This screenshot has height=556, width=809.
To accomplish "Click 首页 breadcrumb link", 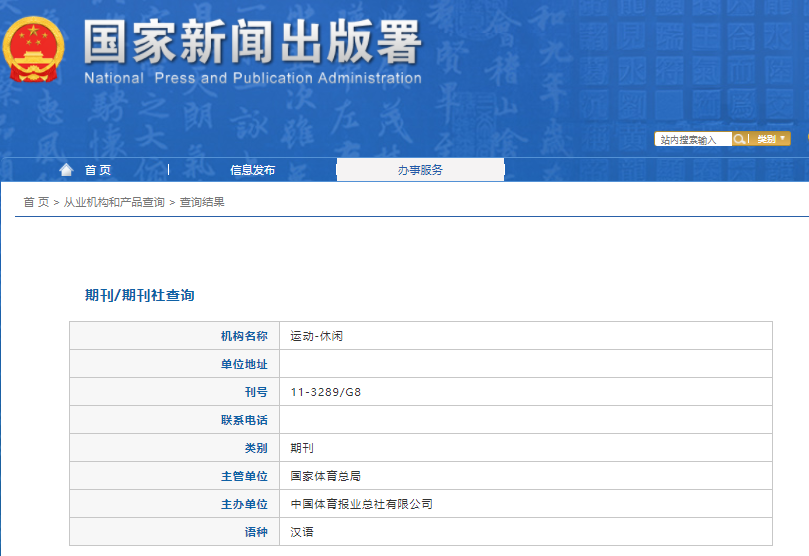I will tap(36, 202).
